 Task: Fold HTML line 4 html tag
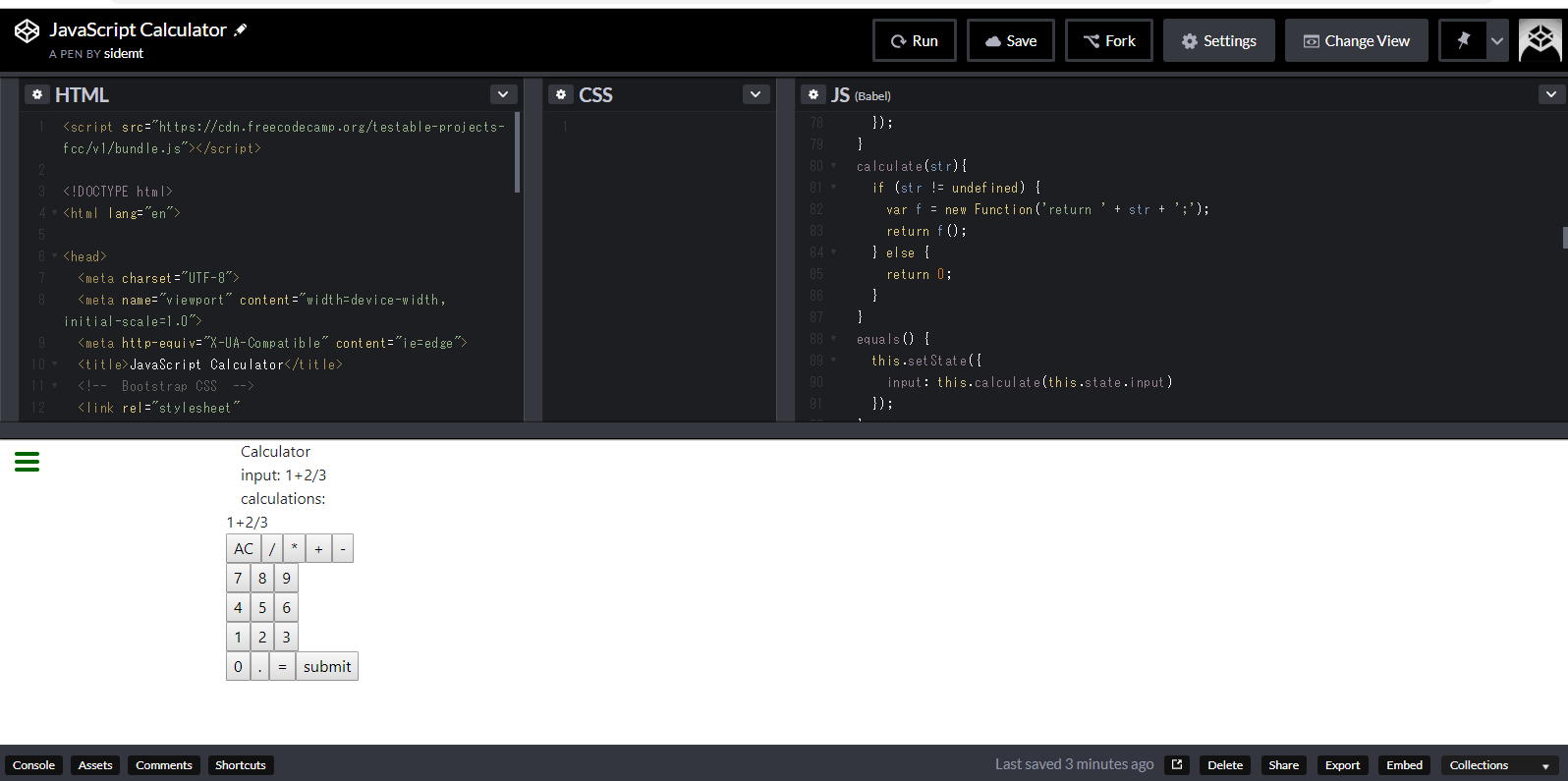[54, 213]
